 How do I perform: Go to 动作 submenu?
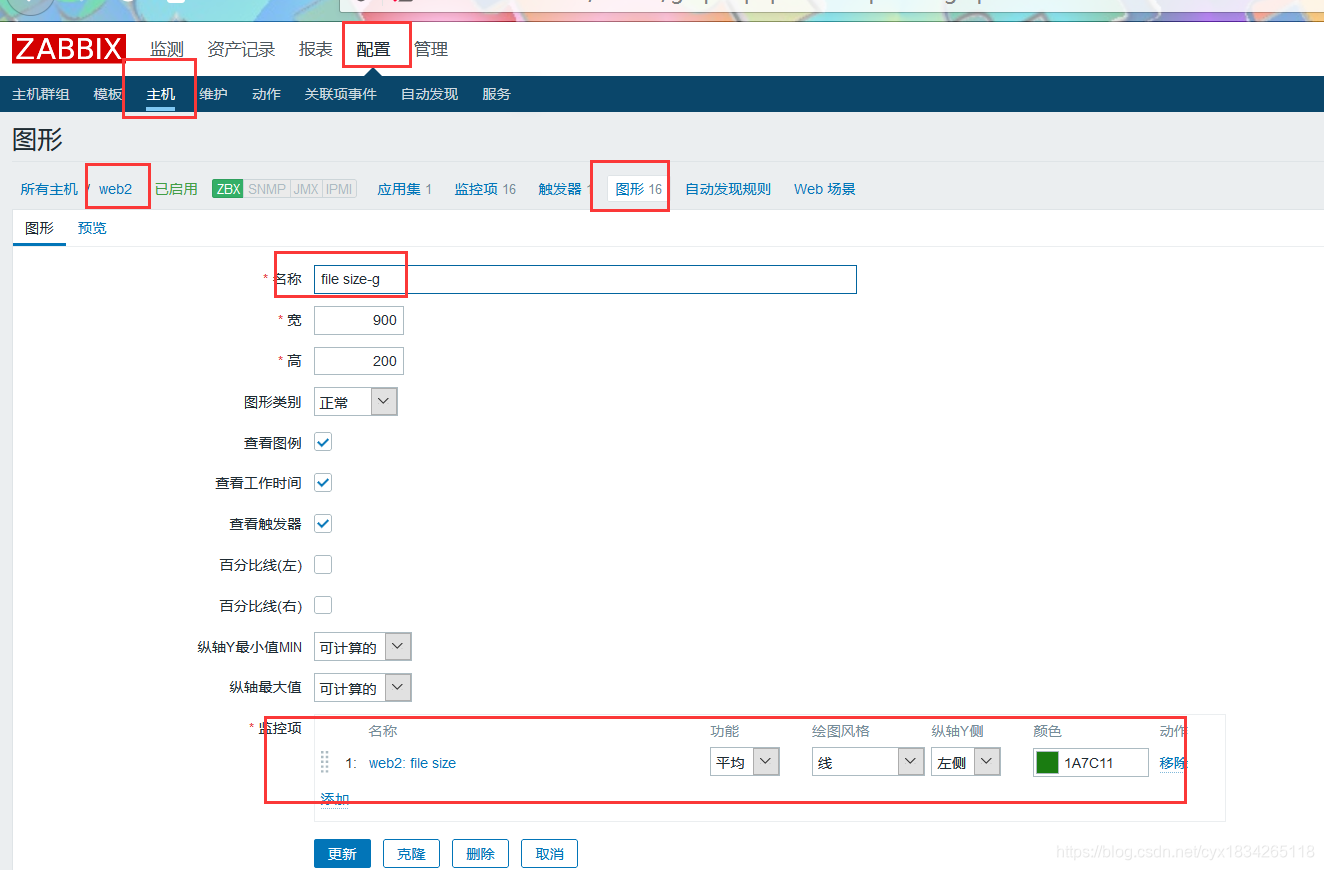266,94
